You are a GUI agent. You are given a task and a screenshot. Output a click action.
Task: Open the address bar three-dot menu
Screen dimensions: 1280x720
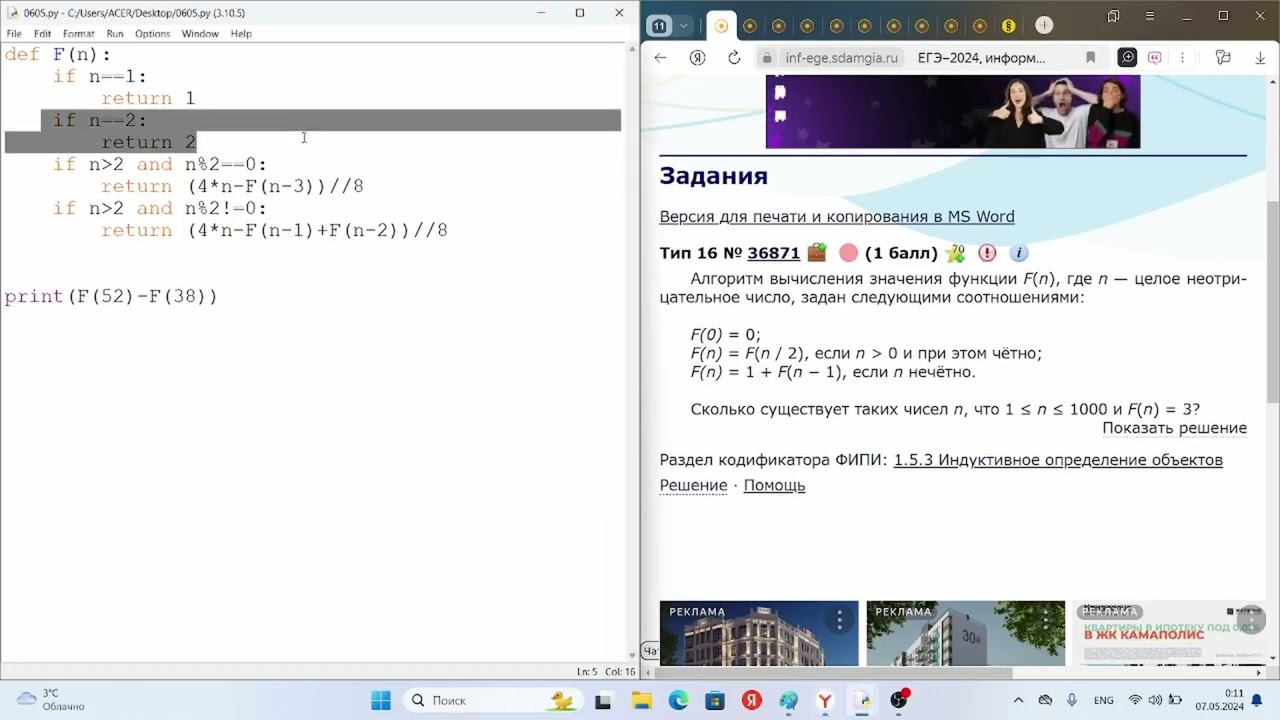(1184, 58)
